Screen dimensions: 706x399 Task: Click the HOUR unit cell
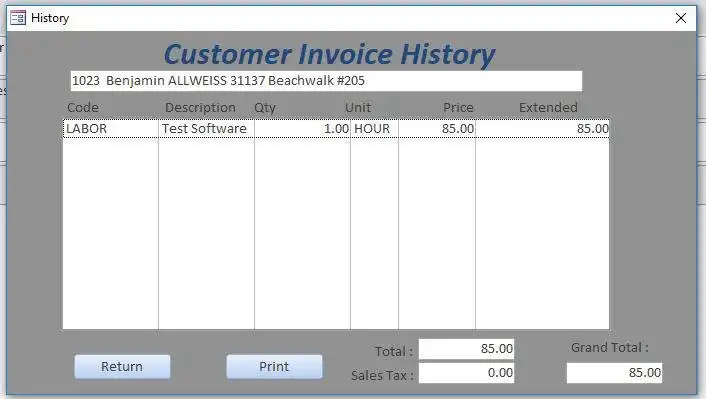click(374, 129)
